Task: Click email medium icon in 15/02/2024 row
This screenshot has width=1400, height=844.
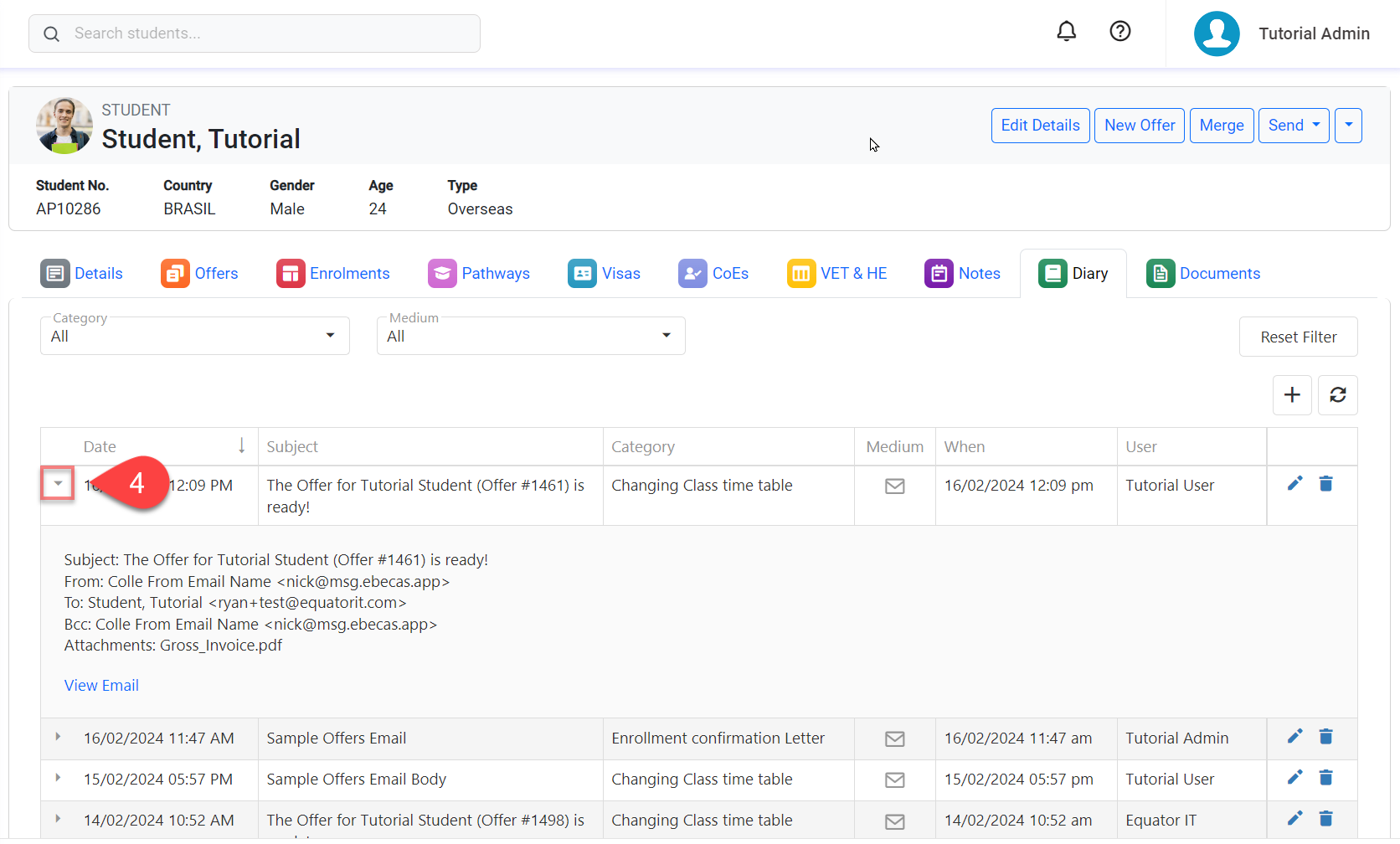Action: coord(894,780)
